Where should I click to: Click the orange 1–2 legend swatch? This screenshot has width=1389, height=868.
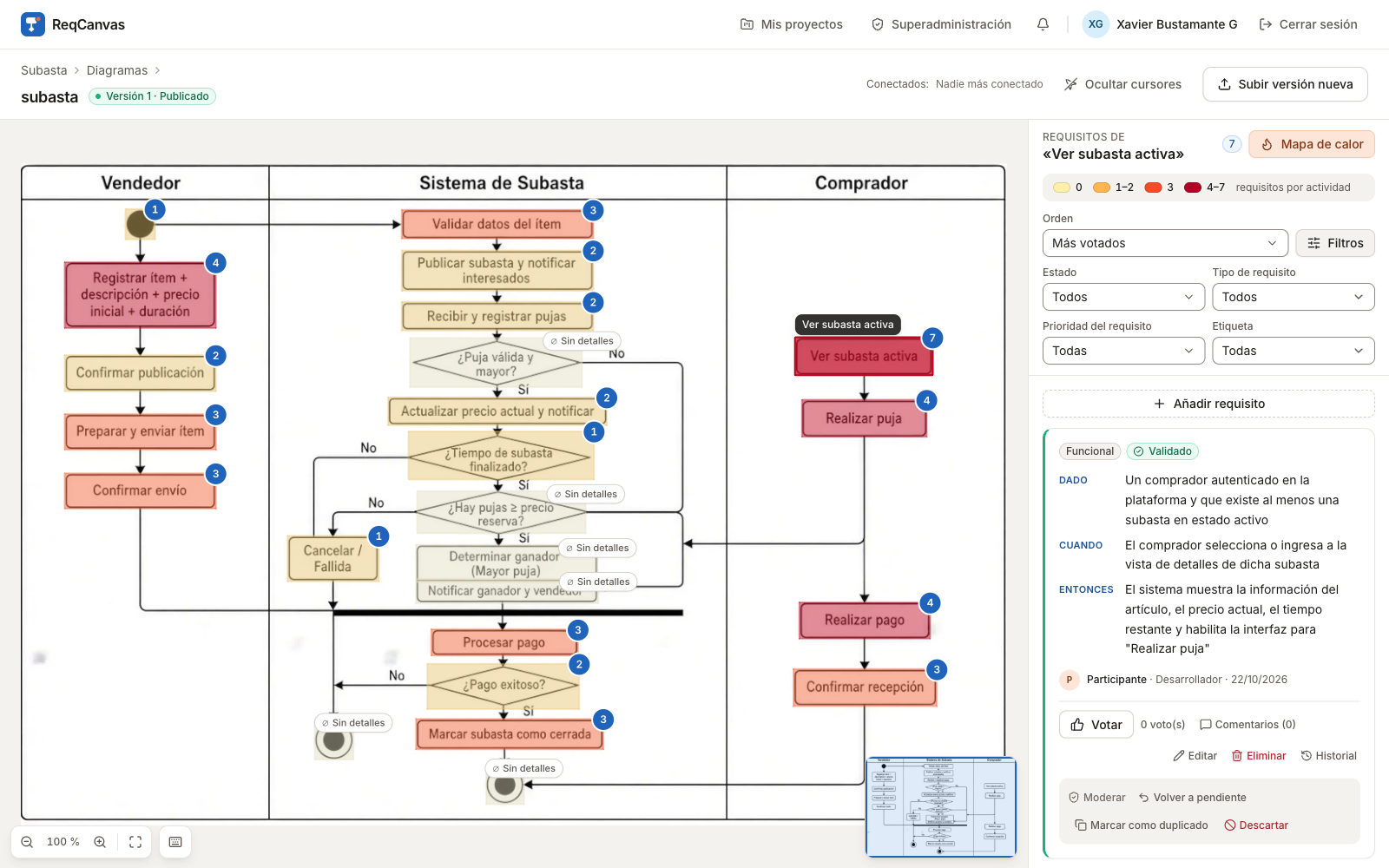coord(1102,187)
